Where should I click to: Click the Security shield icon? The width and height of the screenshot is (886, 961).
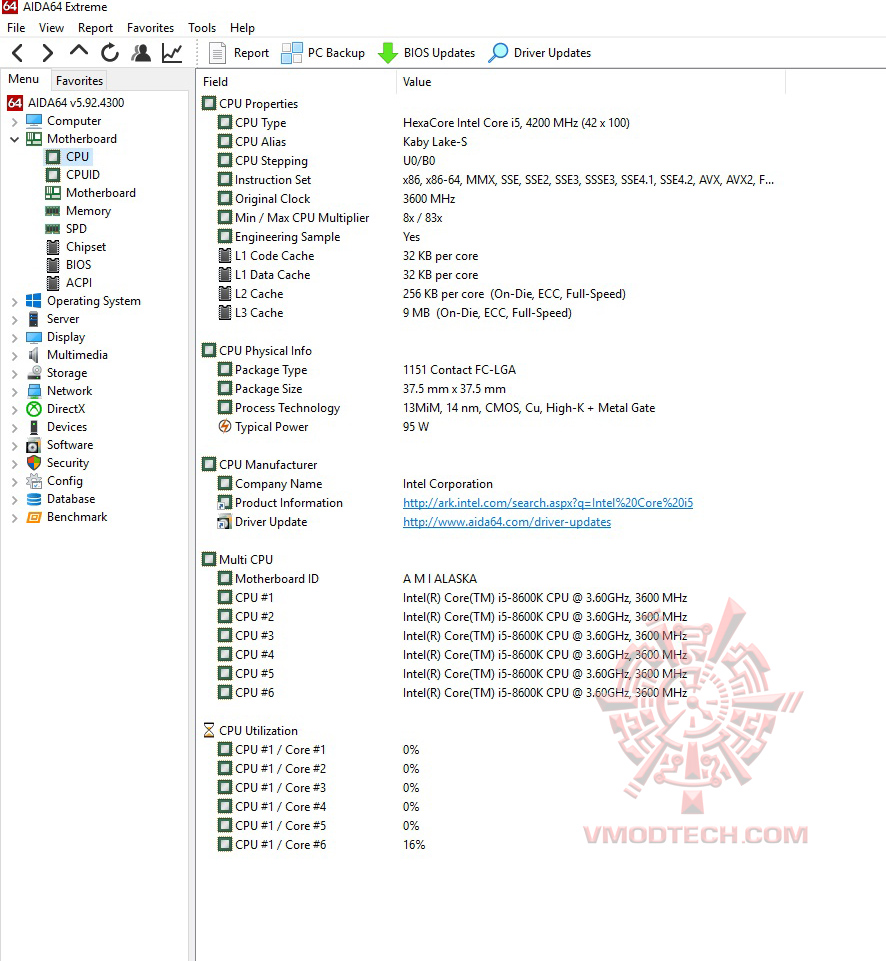34,463
